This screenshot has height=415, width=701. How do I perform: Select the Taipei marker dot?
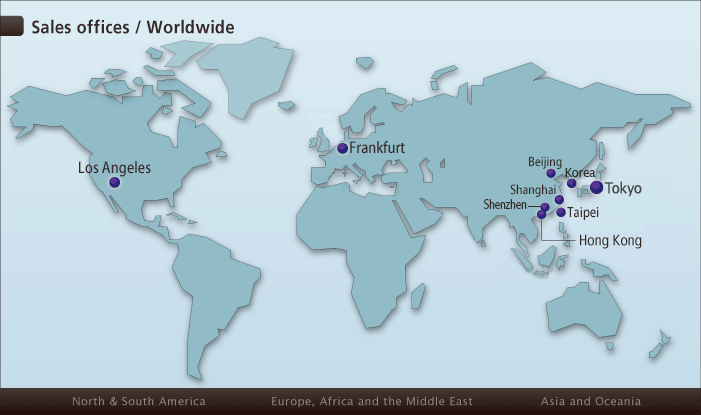pyautogui.click(x=561, y=212)
